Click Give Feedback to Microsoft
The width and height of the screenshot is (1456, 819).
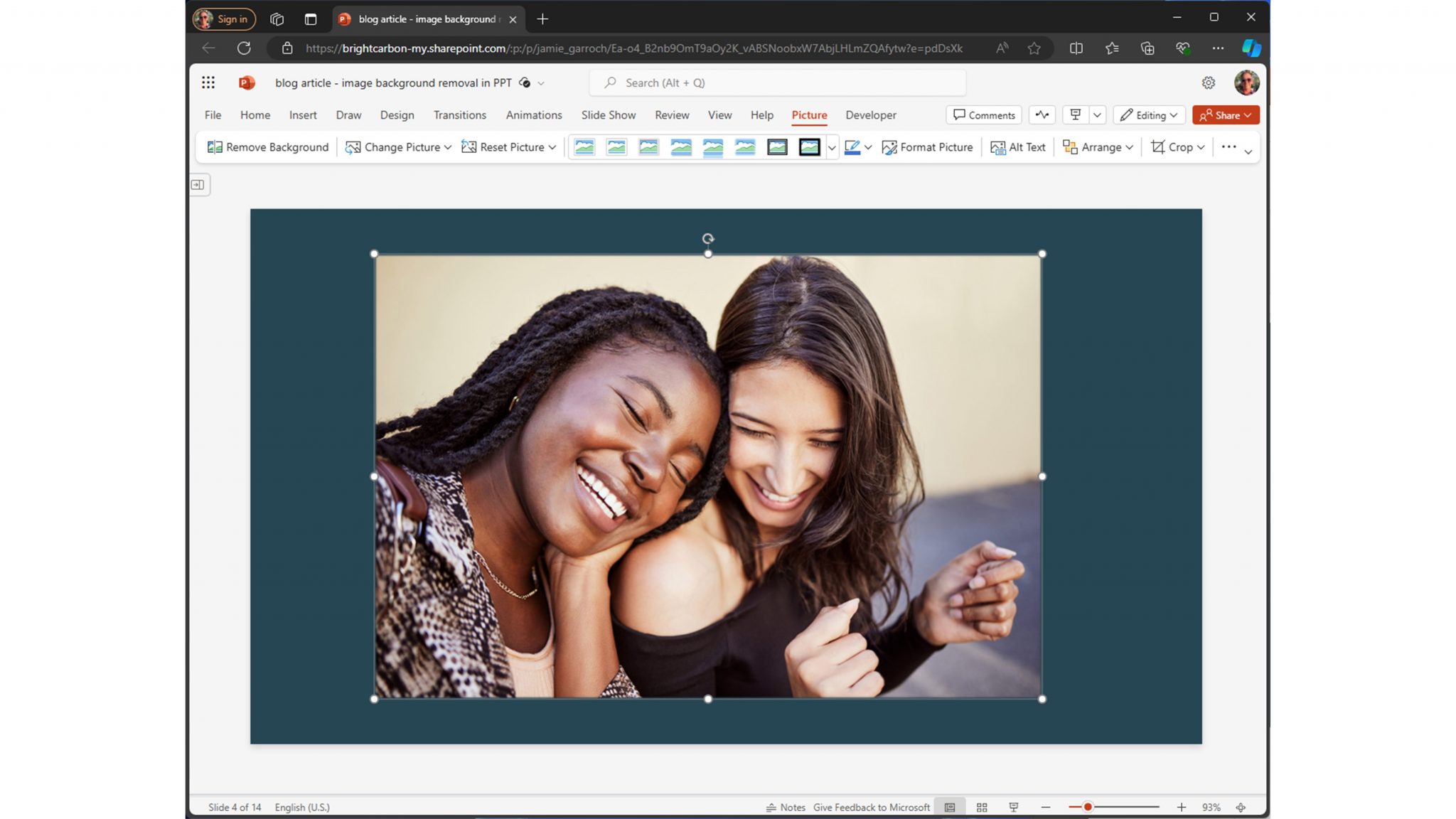click(x=871, y=807)
